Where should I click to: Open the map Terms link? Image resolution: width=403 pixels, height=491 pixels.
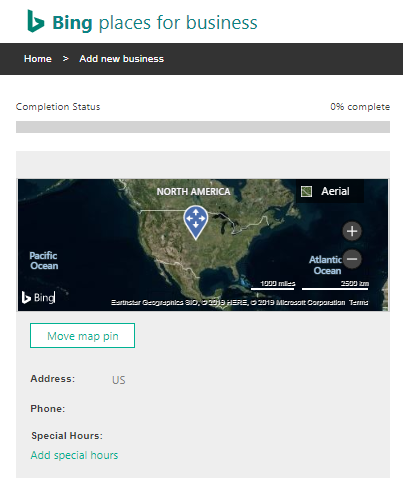pos(359,302)
